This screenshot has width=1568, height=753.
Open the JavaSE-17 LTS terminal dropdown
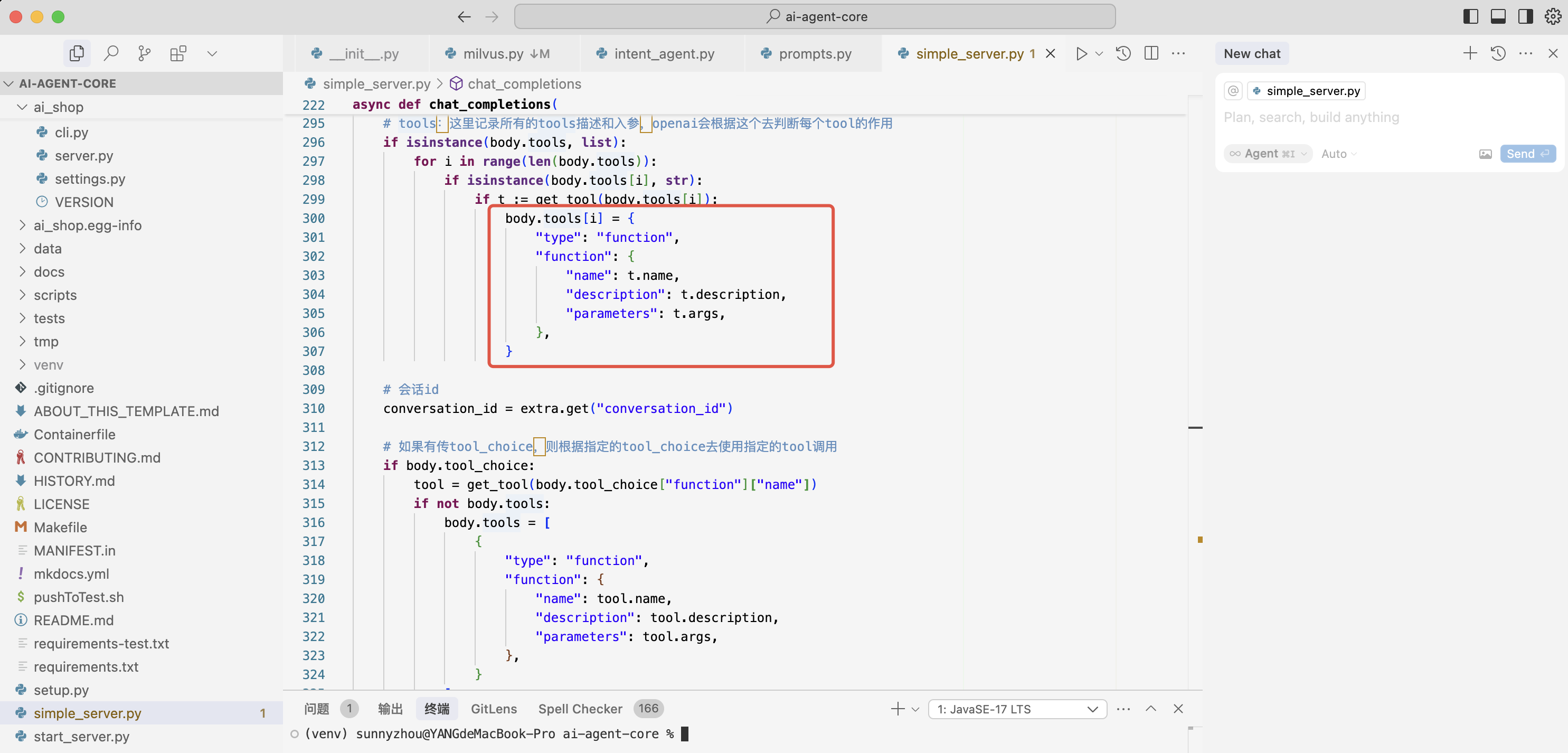pos(1017,709)
